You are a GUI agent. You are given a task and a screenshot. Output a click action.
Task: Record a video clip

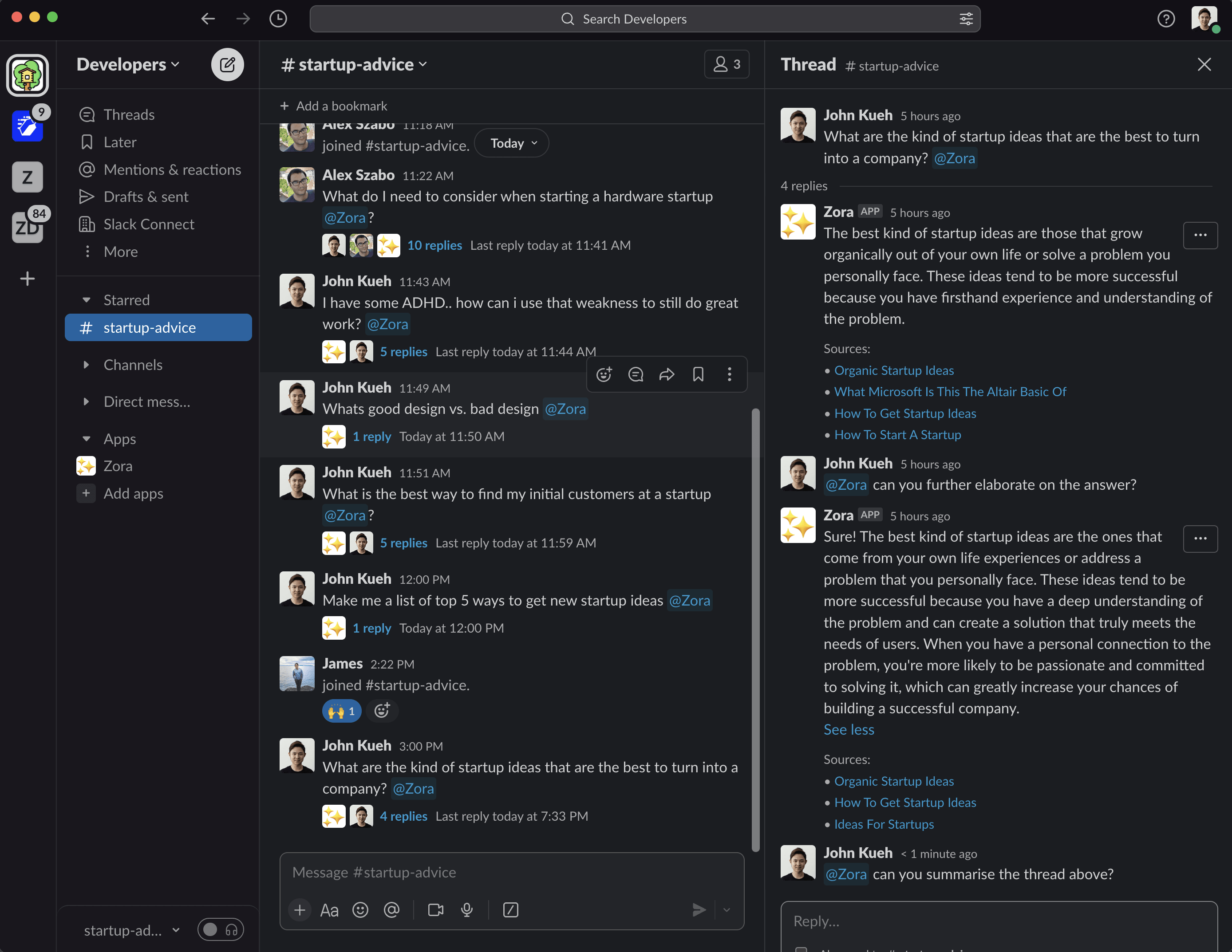pyautogui.click(x=435, y=910)
